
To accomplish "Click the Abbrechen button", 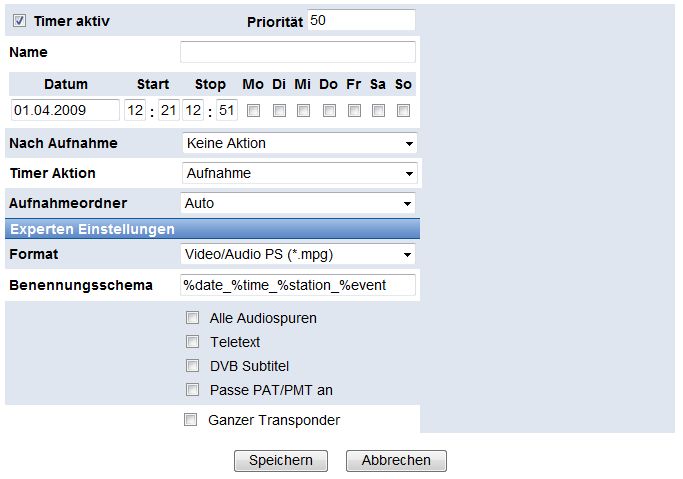I will click(x=396, y=461).
